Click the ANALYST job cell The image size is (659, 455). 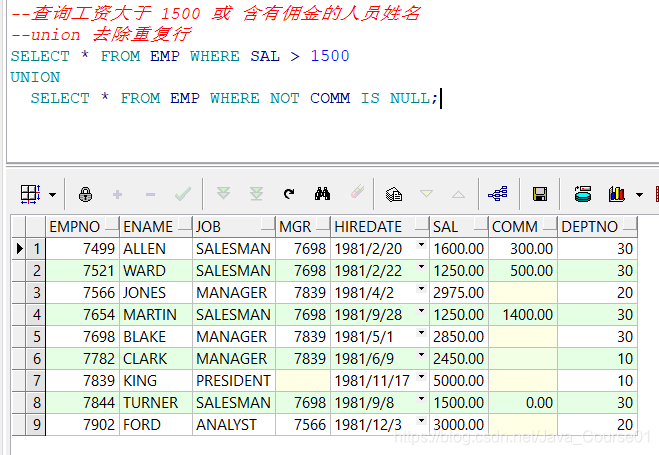(x=234, y=424)
